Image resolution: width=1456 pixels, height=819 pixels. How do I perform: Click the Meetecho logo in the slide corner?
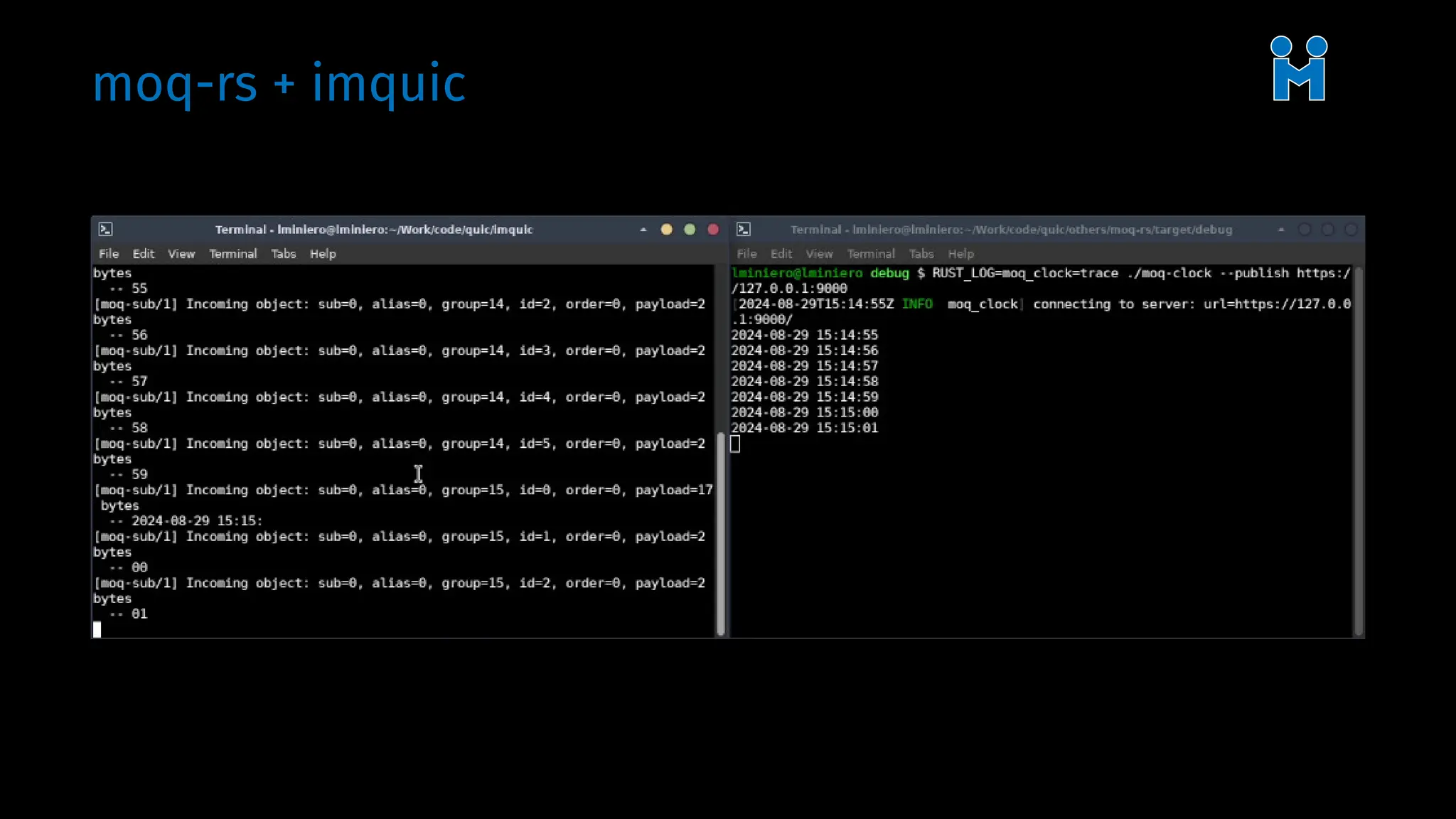(1299, 68)
